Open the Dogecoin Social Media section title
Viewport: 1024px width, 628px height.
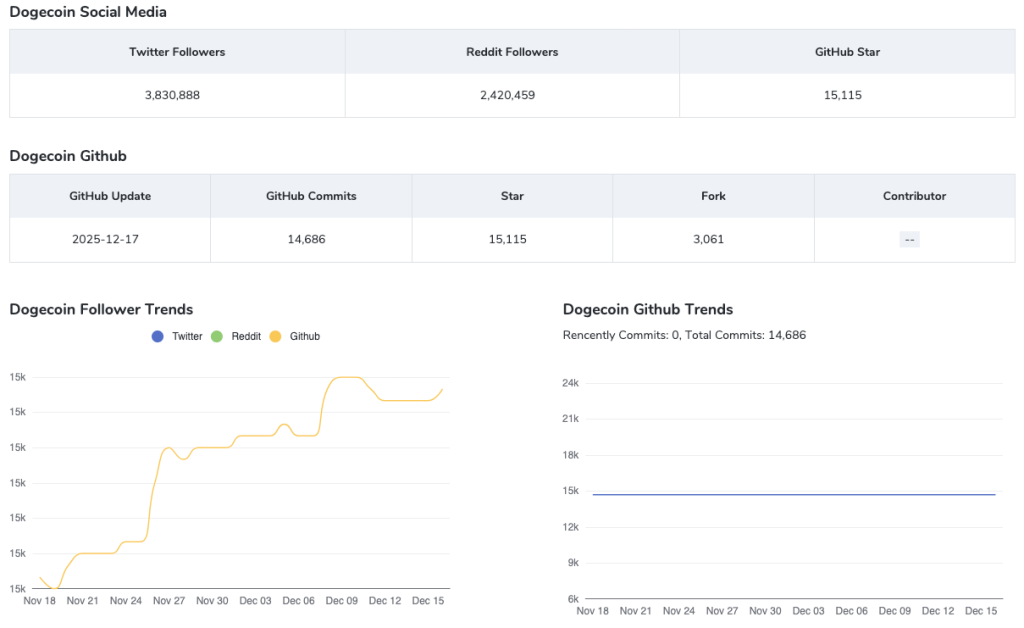coord(87,12)
